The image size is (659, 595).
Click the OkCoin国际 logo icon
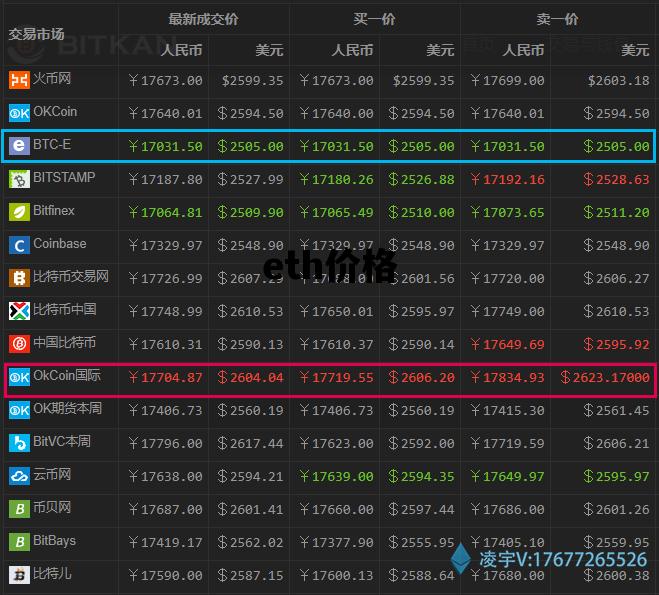(x=19, y=377)
